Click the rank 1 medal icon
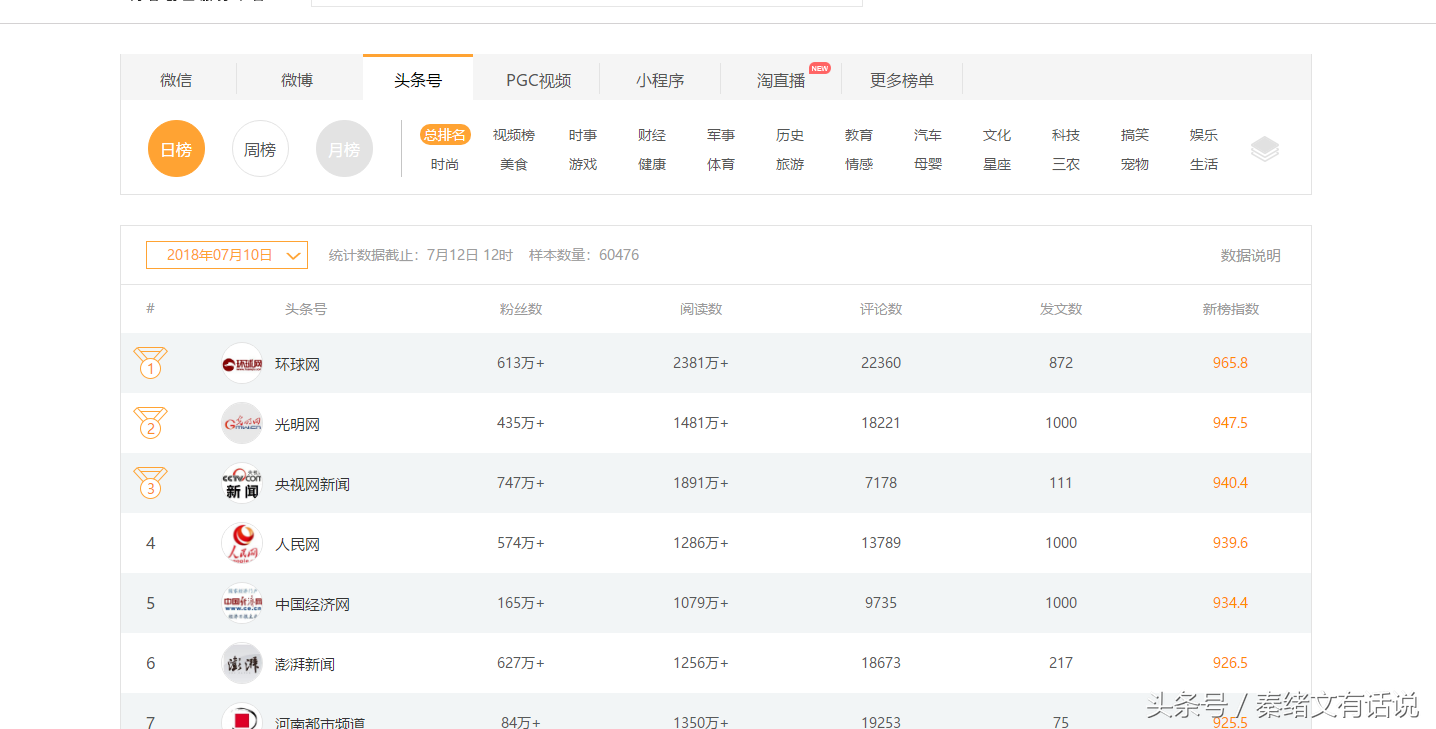Screen dimensions: 1436x729 pyautogui.click(x=151, y=363)
